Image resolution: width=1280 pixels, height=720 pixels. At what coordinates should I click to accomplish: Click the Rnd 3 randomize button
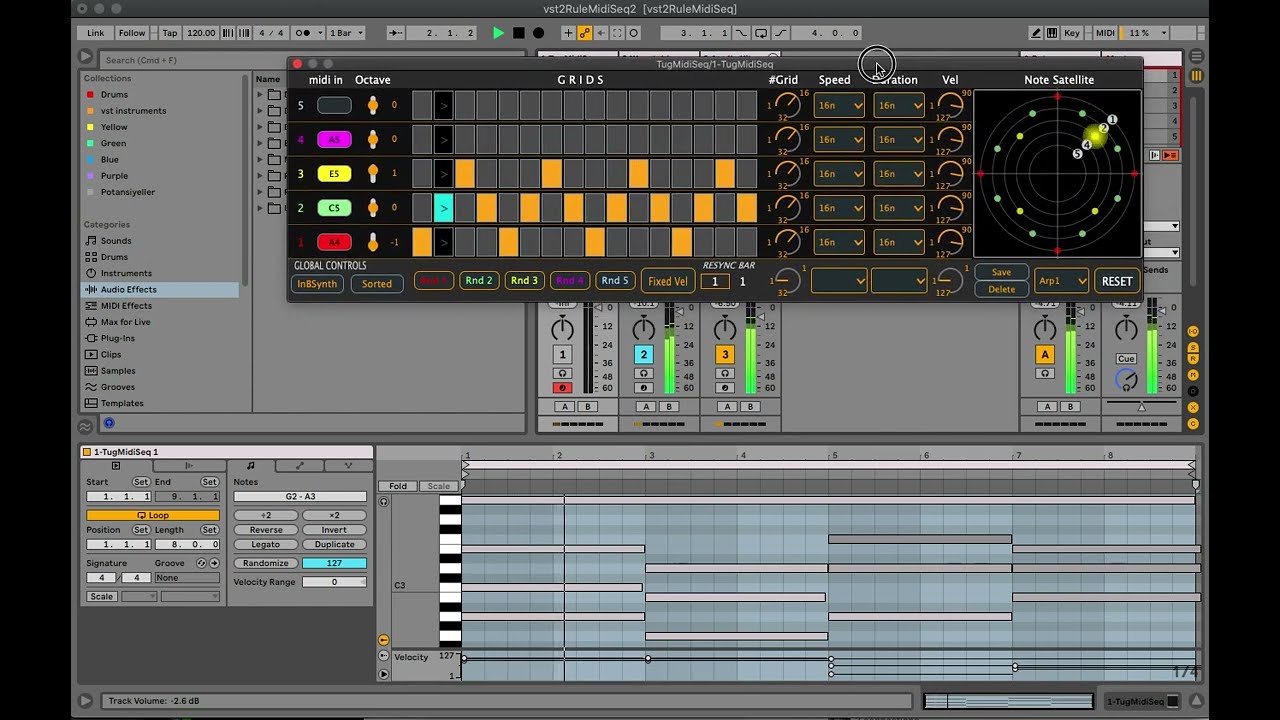(524, 281)
